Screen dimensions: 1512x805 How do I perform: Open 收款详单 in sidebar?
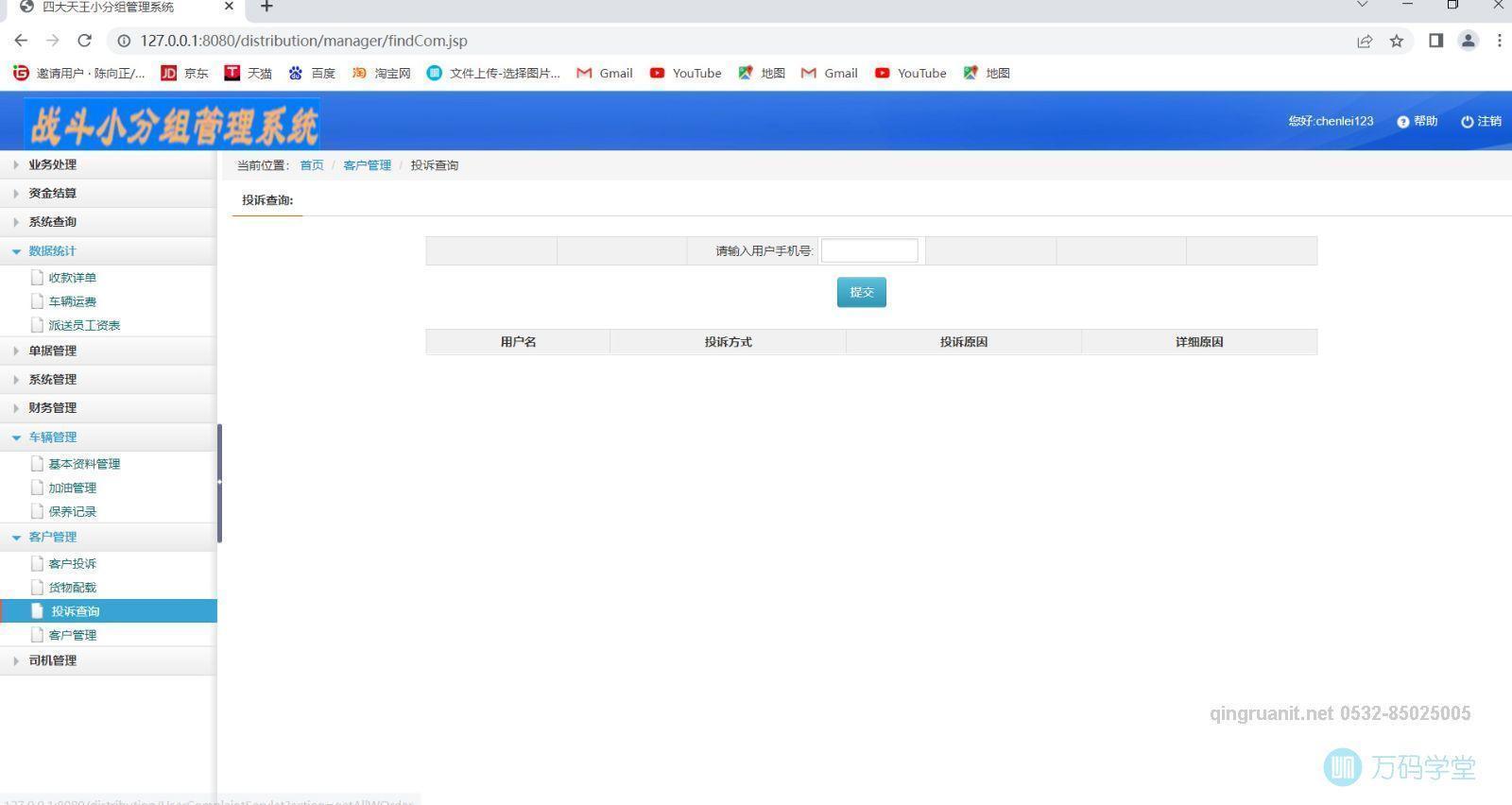coord(72,278)
